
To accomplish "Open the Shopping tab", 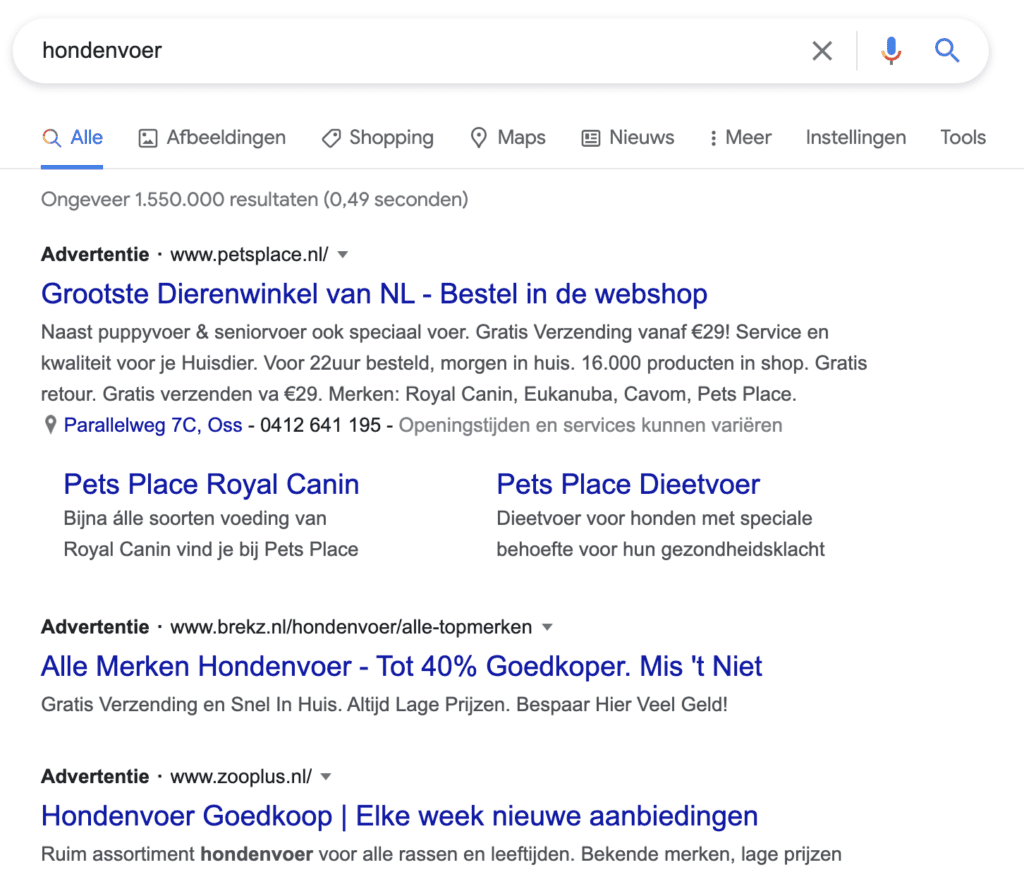I will point(377,138).
